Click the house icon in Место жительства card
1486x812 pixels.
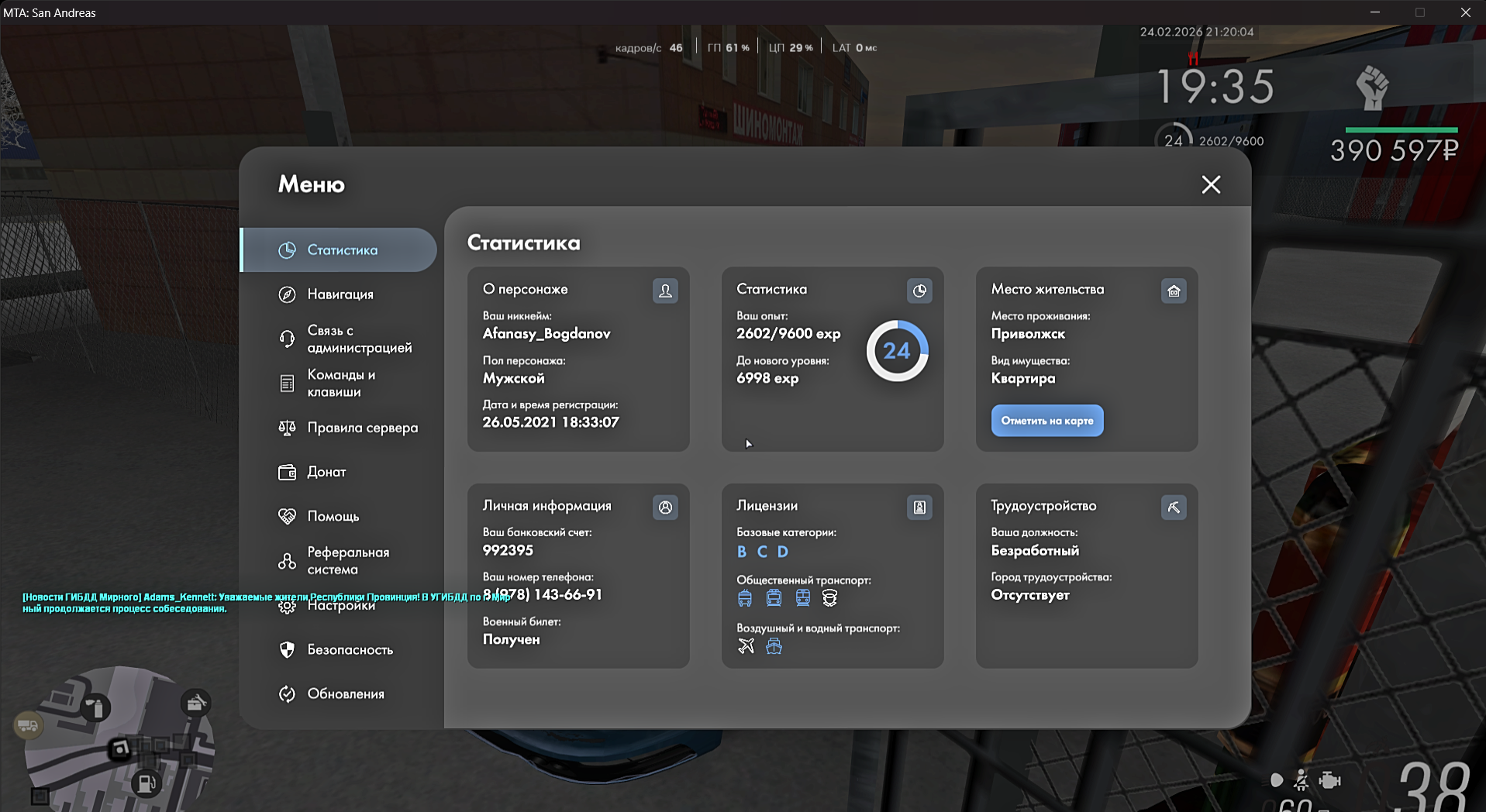pos(1174,291)
